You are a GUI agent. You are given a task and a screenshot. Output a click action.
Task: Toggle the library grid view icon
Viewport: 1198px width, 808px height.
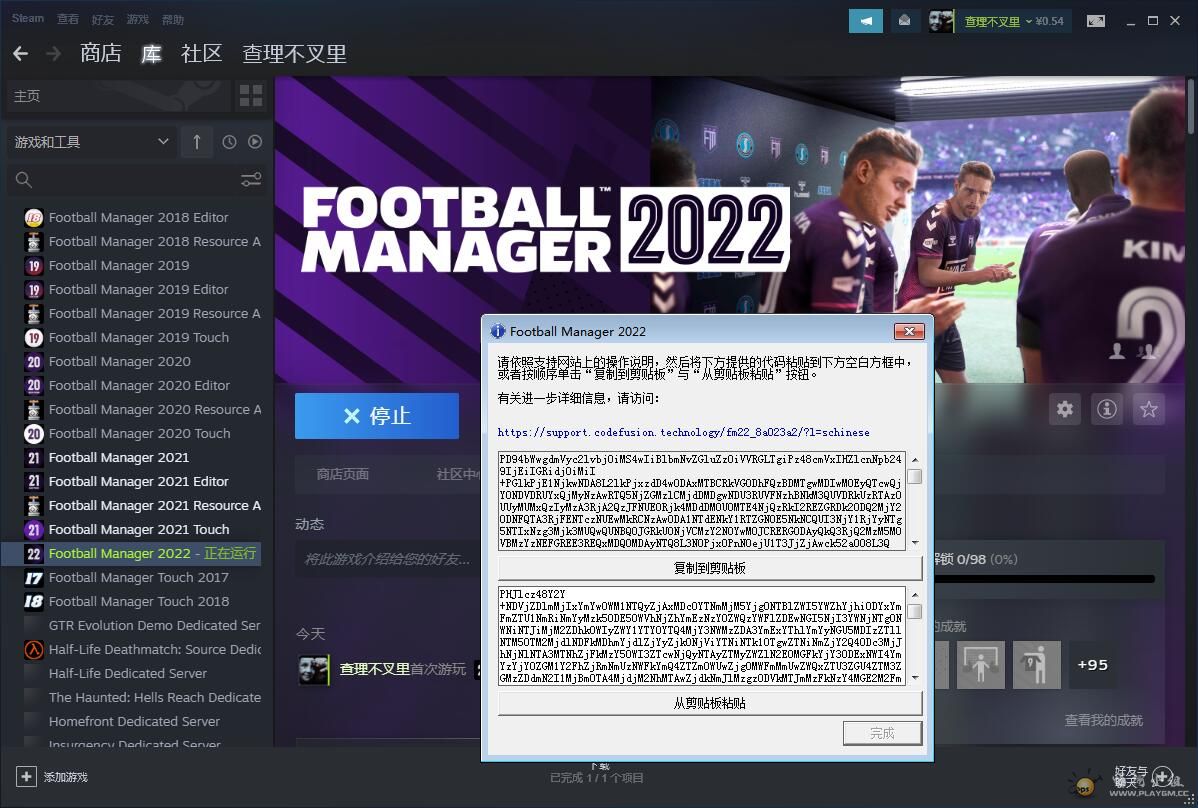(251, 95)
